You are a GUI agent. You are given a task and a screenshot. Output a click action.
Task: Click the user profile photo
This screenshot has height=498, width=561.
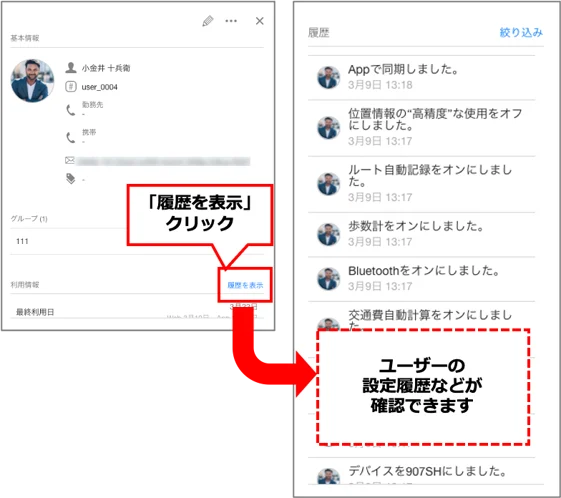pyautogui.click(x=33, y=80)
